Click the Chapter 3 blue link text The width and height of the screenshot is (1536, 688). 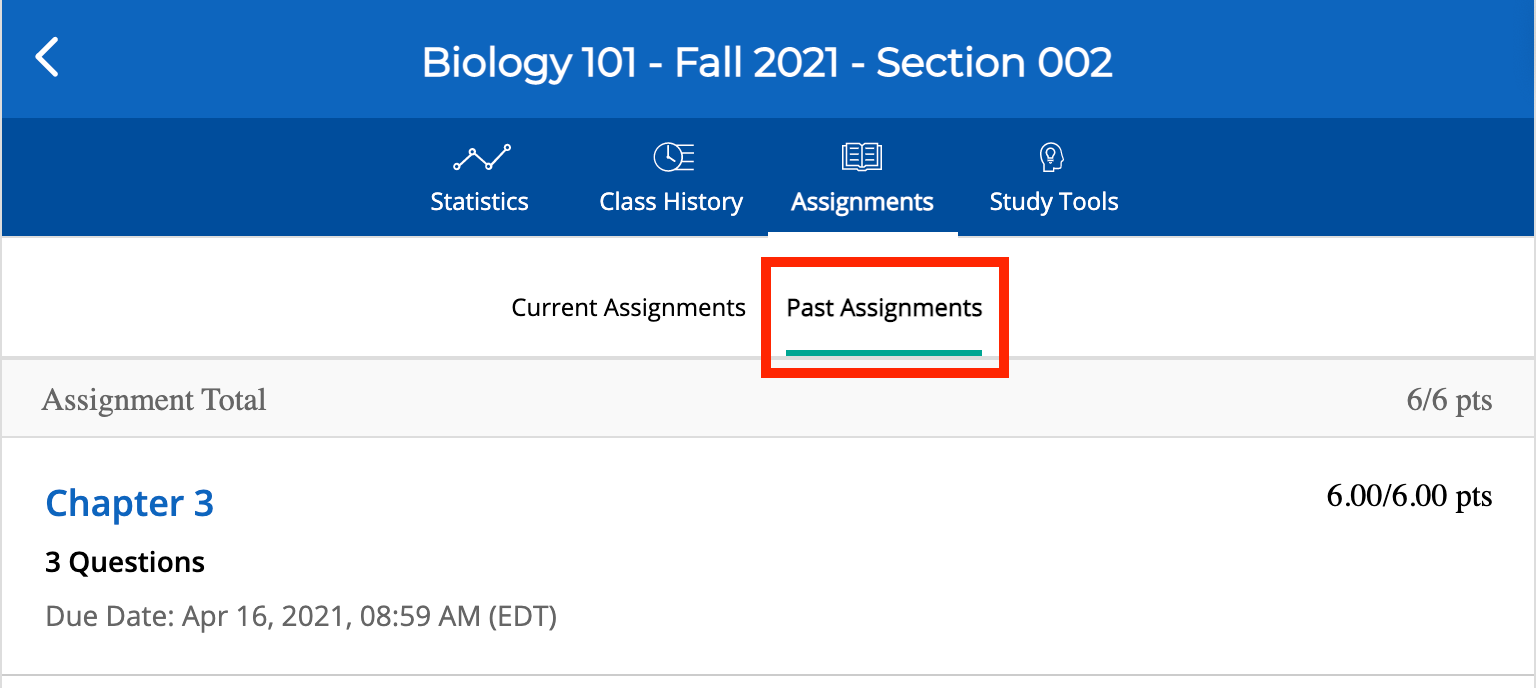click(x=129, y=503)
